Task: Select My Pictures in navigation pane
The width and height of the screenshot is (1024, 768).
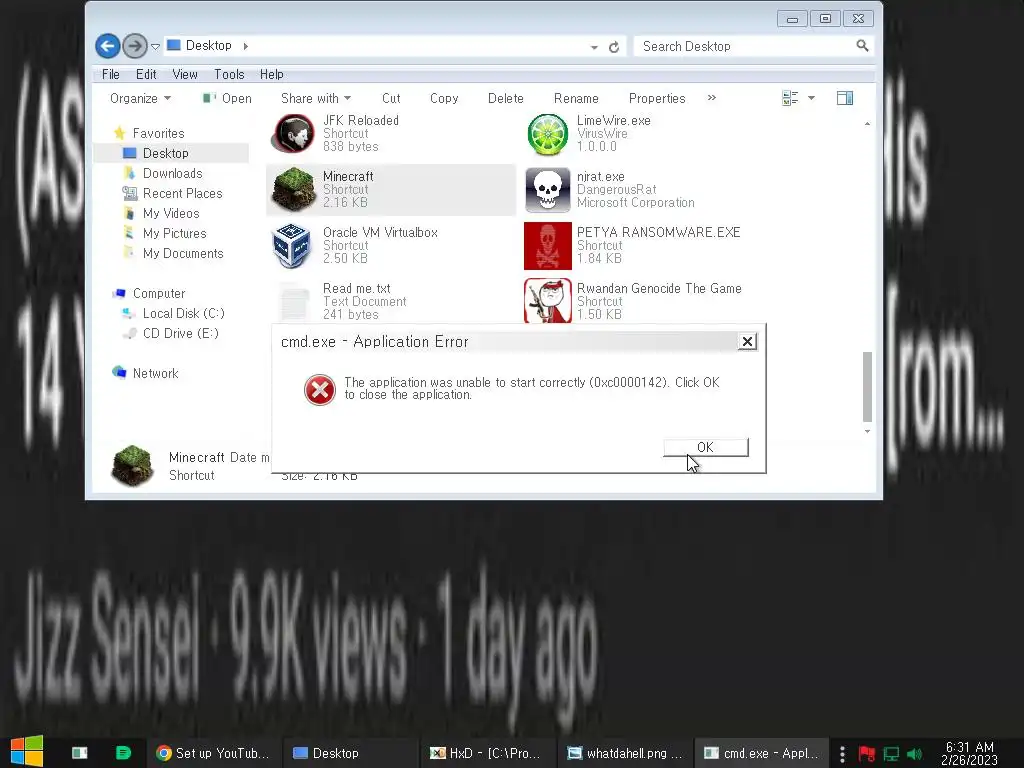Action: click(174, 234)
